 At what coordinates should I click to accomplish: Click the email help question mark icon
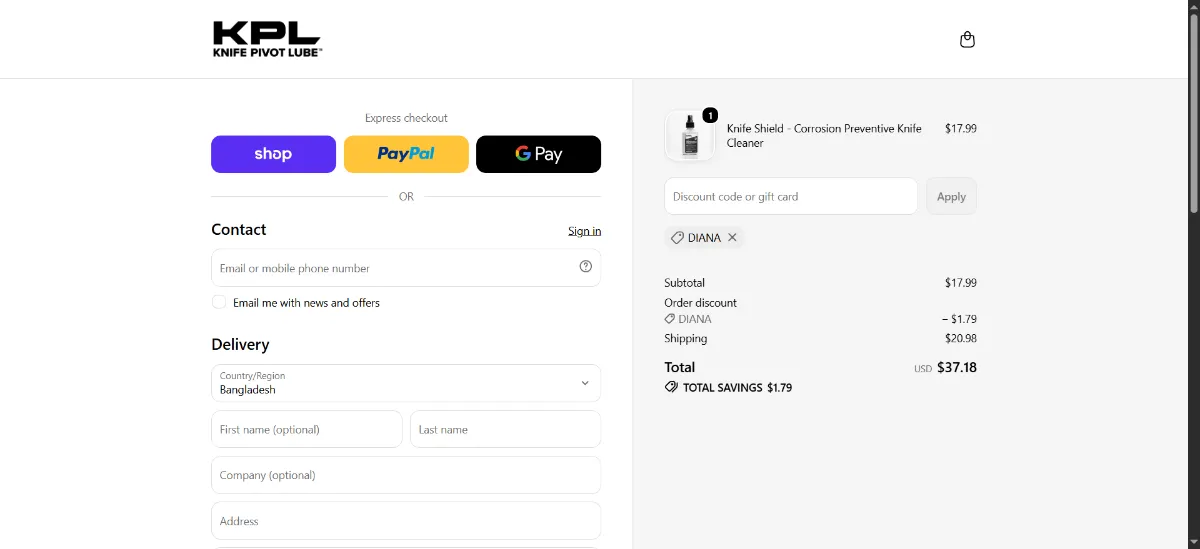pos(586,266)
